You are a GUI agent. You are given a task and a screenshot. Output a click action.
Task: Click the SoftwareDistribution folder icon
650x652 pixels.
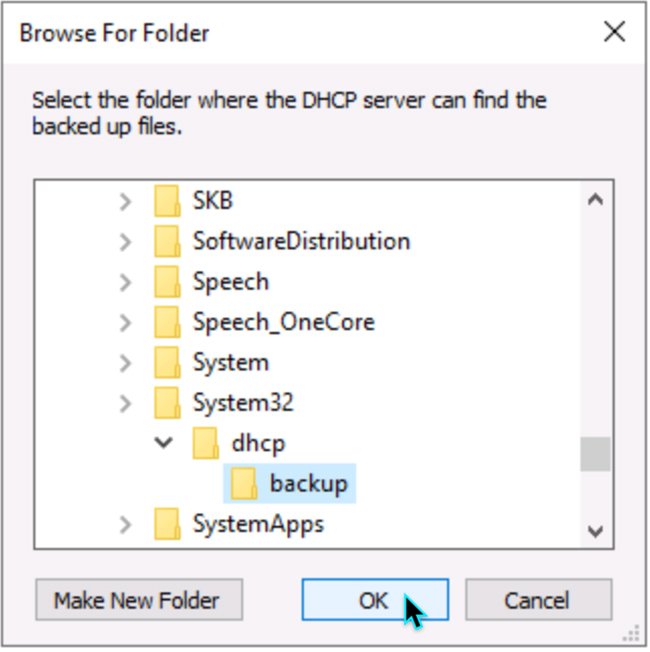point(167,241)
